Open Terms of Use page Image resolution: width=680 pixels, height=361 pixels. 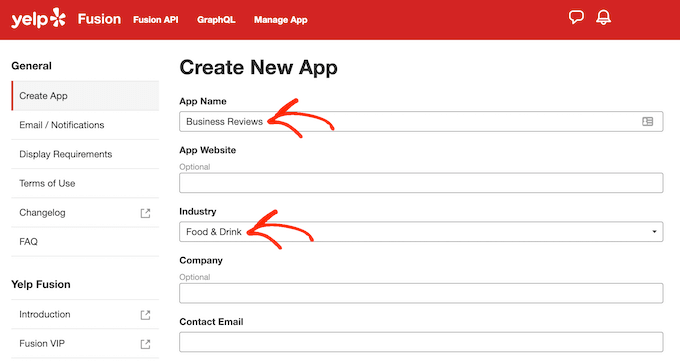(x=85, y=183)
